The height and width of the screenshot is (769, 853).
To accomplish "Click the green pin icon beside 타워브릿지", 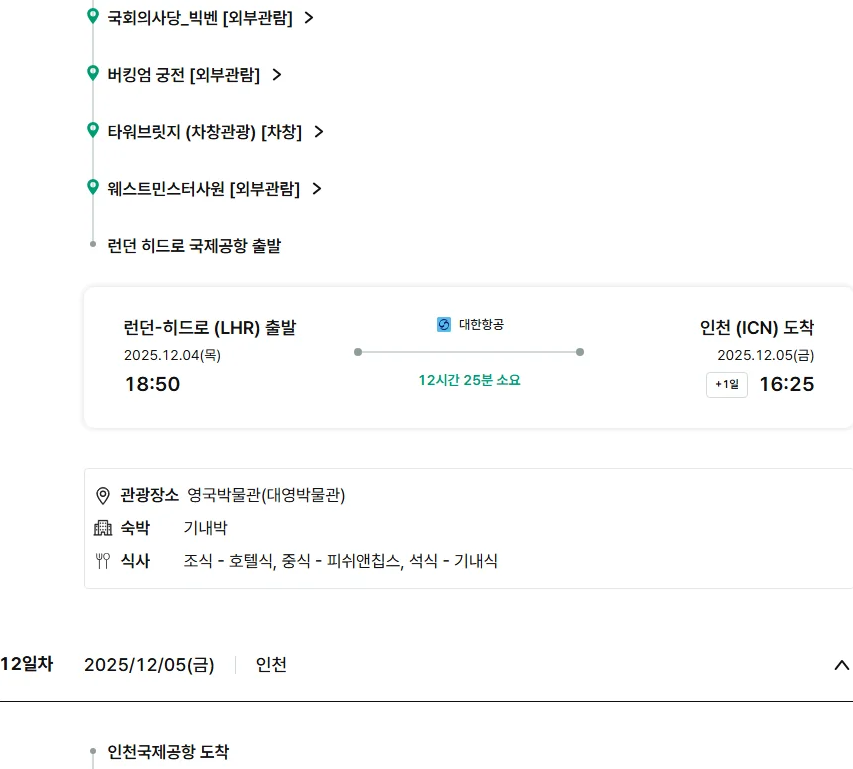I will coord(93,130).
